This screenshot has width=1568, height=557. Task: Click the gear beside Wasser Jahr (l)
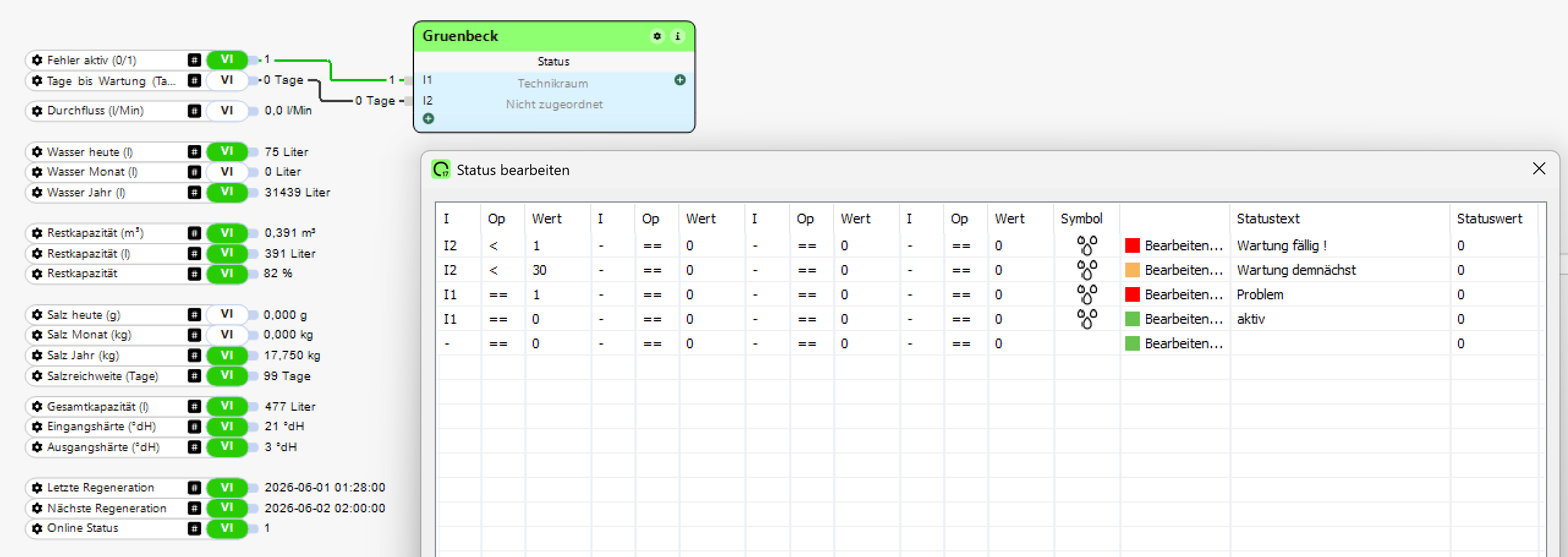pos(37,193)
